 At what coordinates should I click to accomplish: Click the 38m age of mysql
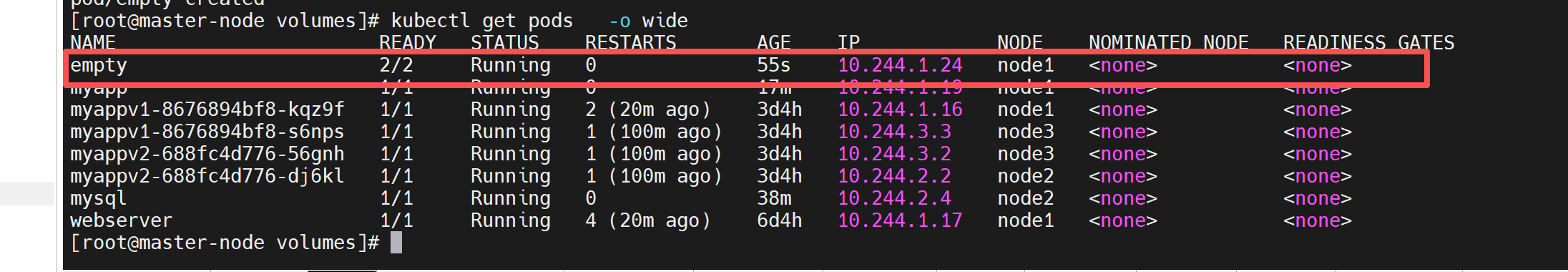pos(774,198)
